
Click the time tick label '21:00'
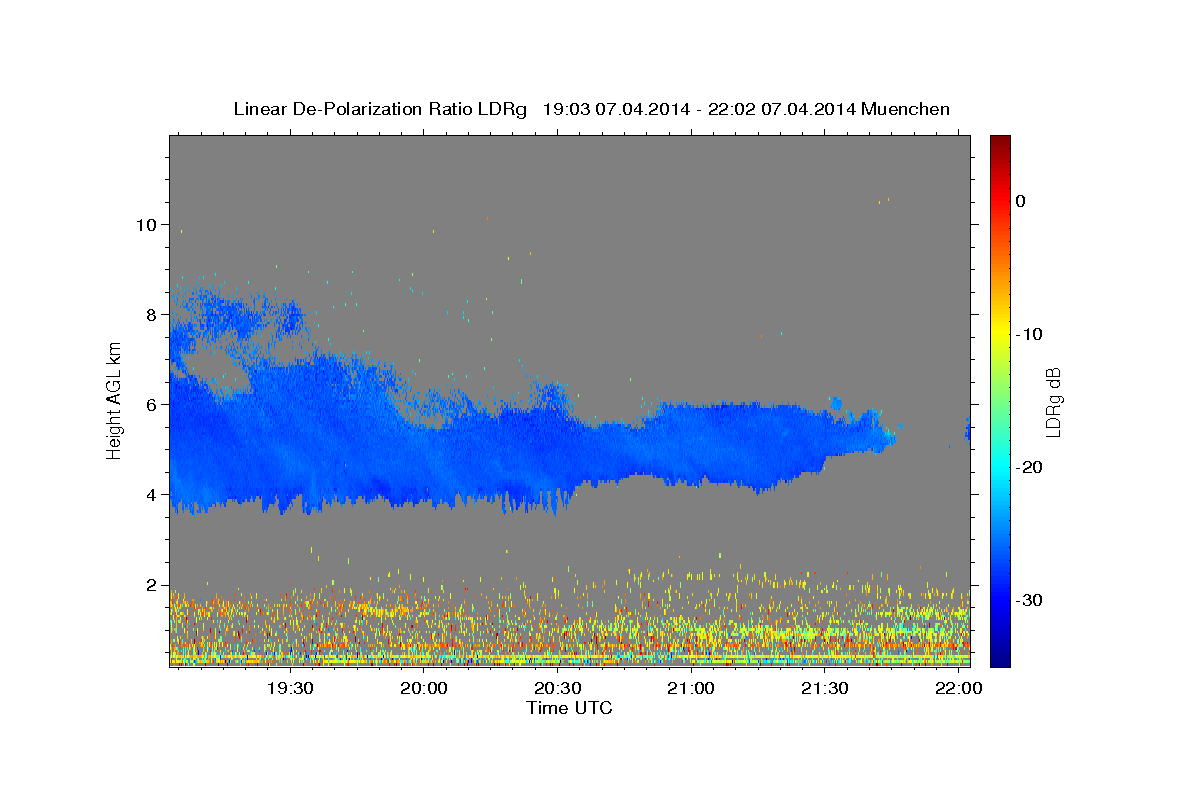pos(691,689)
